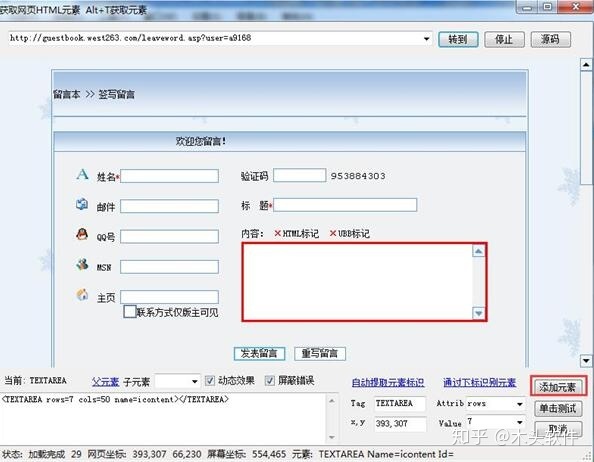The width and height of the screenshot is (594, 462).
Task: Tick the 联系方式仅版主可见 checkbox
Action: 130,312
